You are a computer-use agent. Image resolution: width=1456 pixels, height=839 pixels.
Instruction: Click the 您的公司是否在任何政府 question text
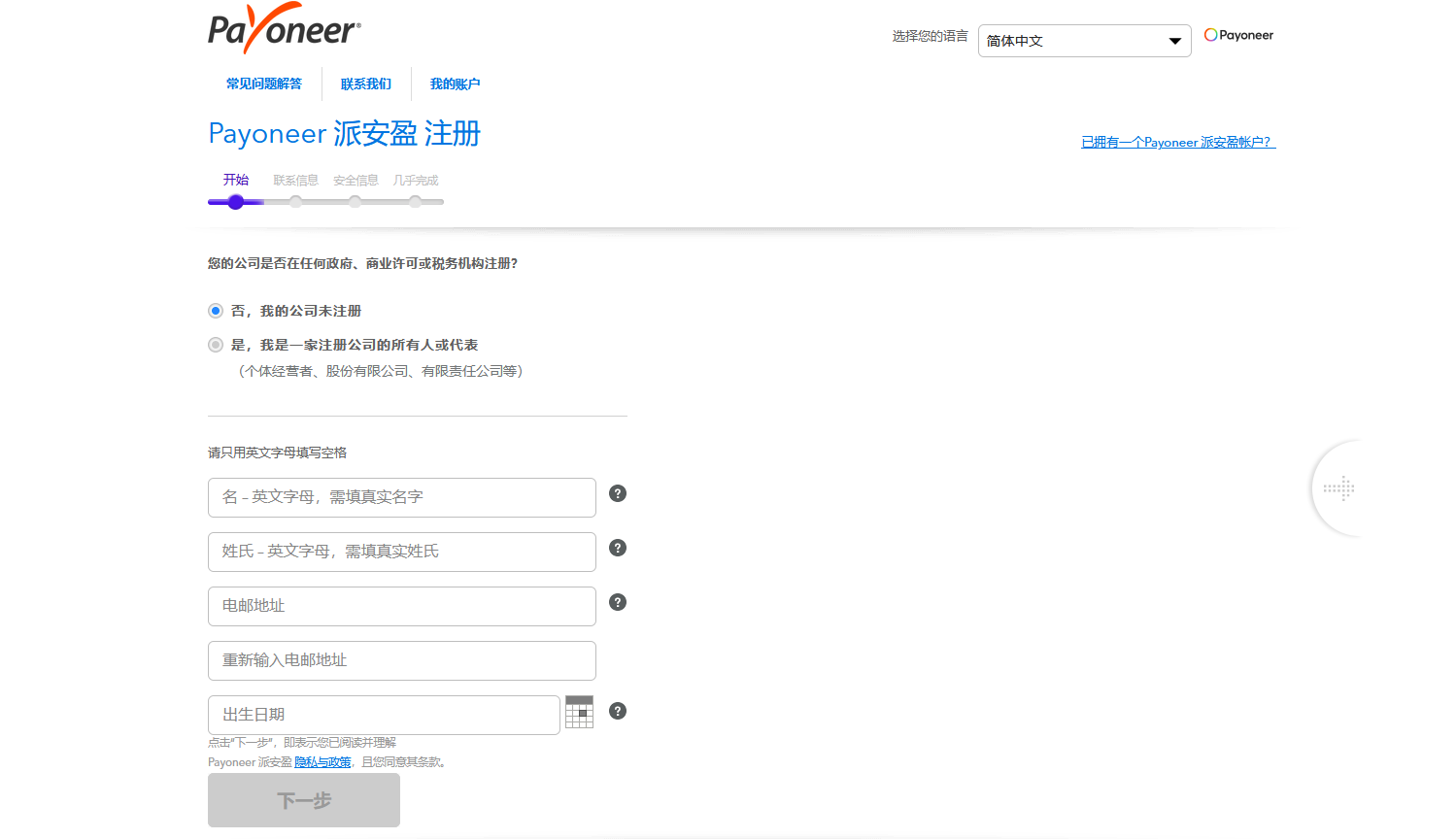click(363, 263)
